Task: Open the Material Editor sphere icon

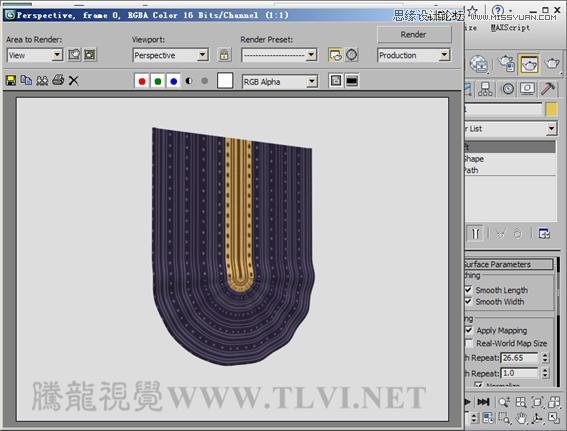Action: [x=479, y=64]
